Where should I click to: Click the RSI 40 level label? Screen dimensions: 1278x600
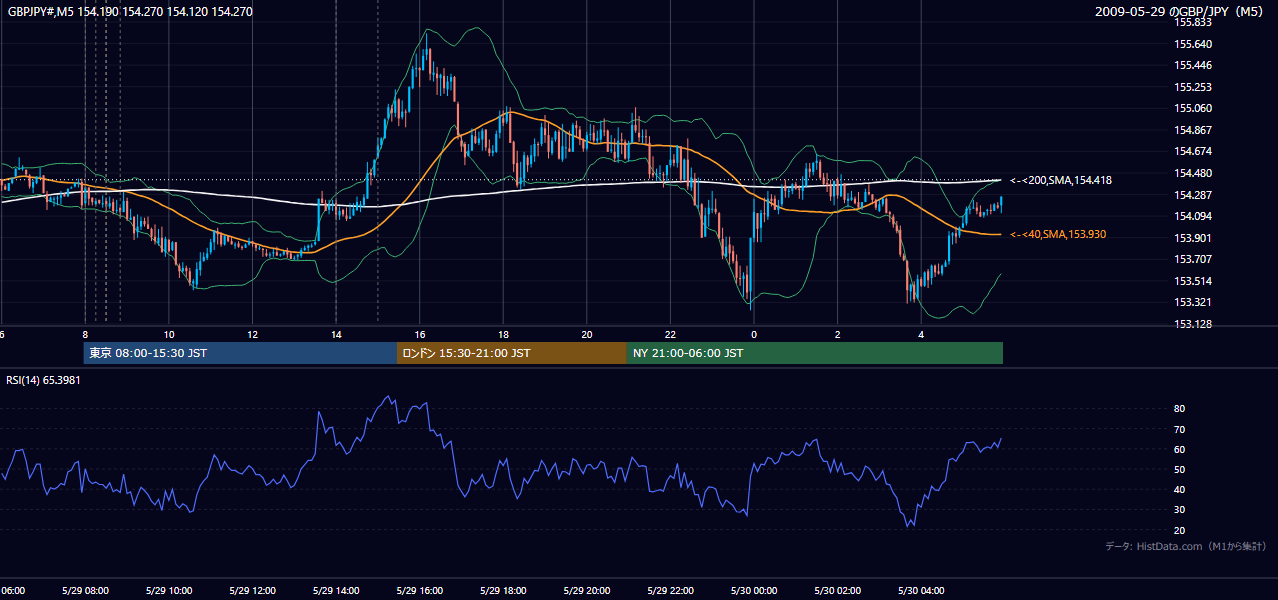click(x=1180, y=489)
